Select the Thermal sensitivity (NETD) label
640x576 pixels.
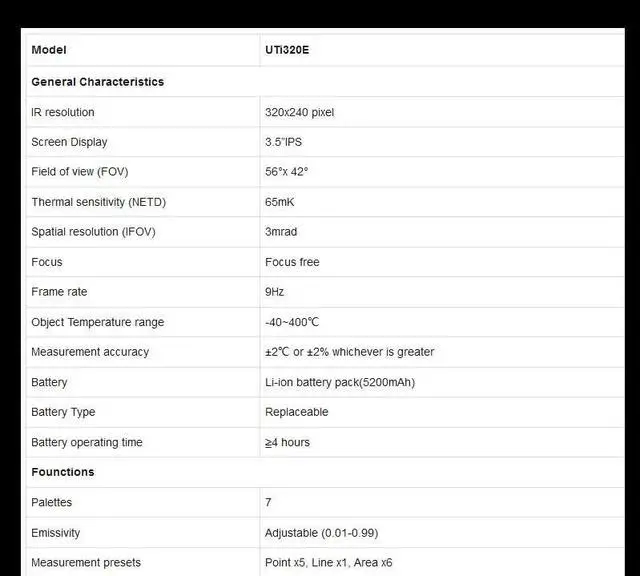click(x=98, y=202)
